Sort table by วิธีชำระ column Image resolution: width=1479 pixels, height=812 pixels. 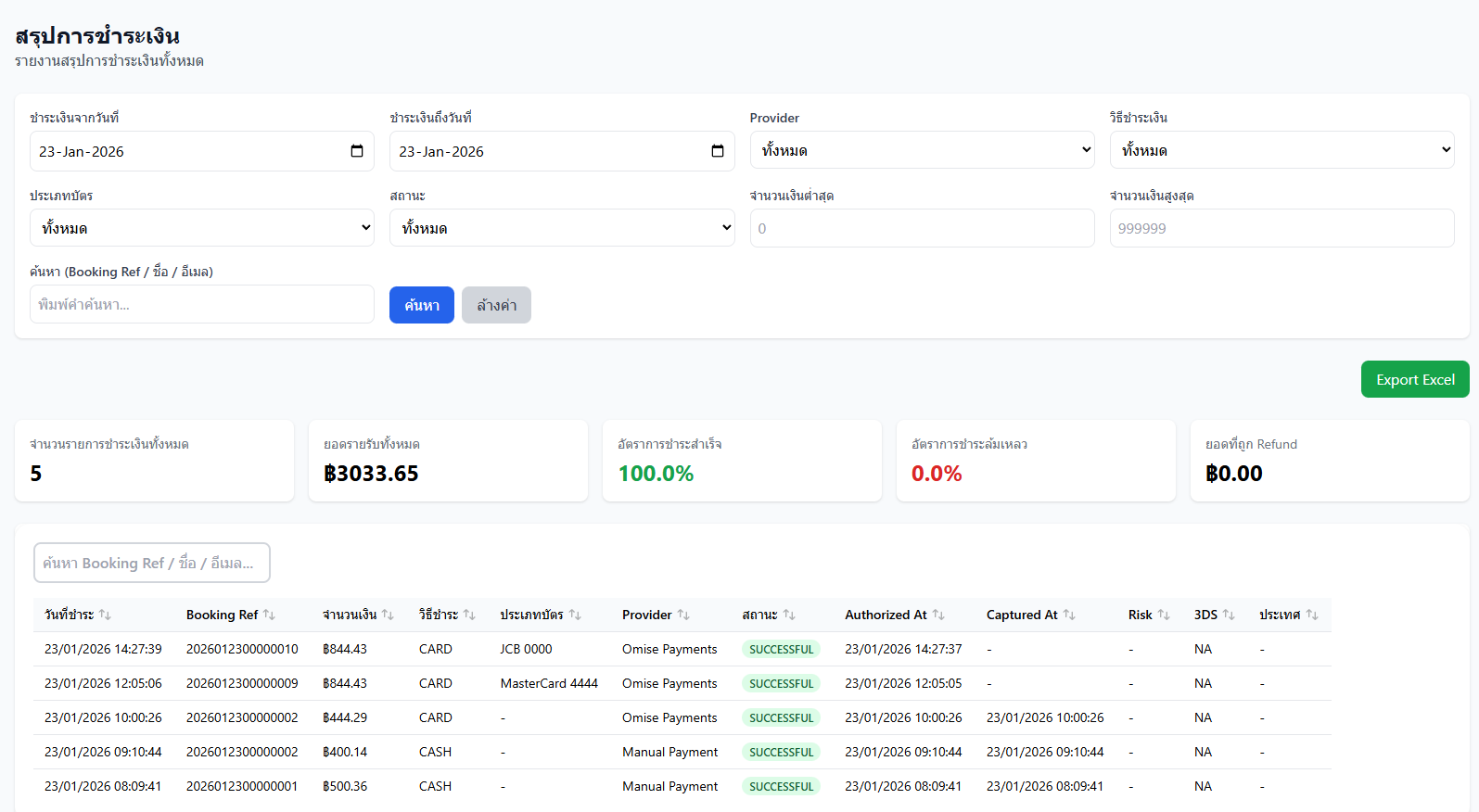click(x=447, y=615)
